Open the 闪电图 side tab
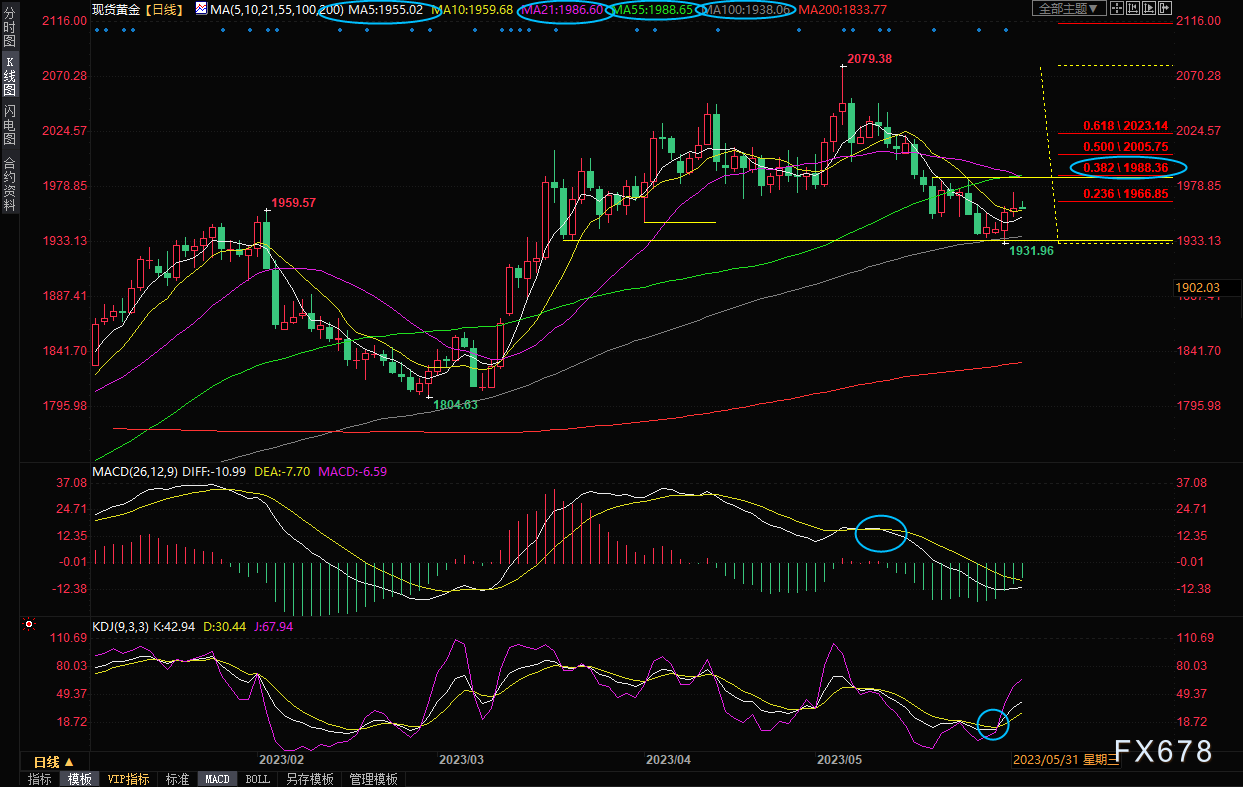The image size is (1243, 787). (x=9, y=124)
